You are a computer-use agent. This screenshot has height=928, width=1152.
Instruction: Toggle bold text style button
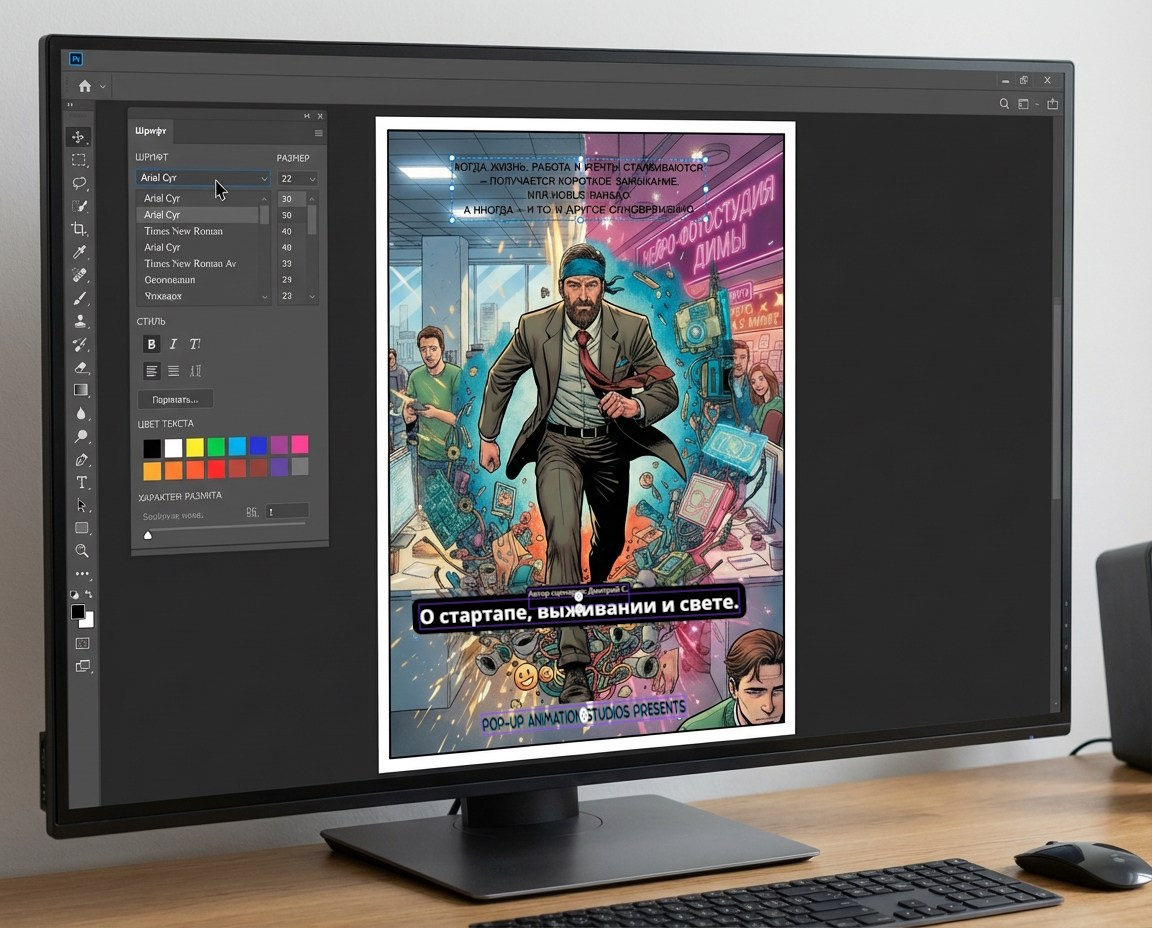pos(151,344)
